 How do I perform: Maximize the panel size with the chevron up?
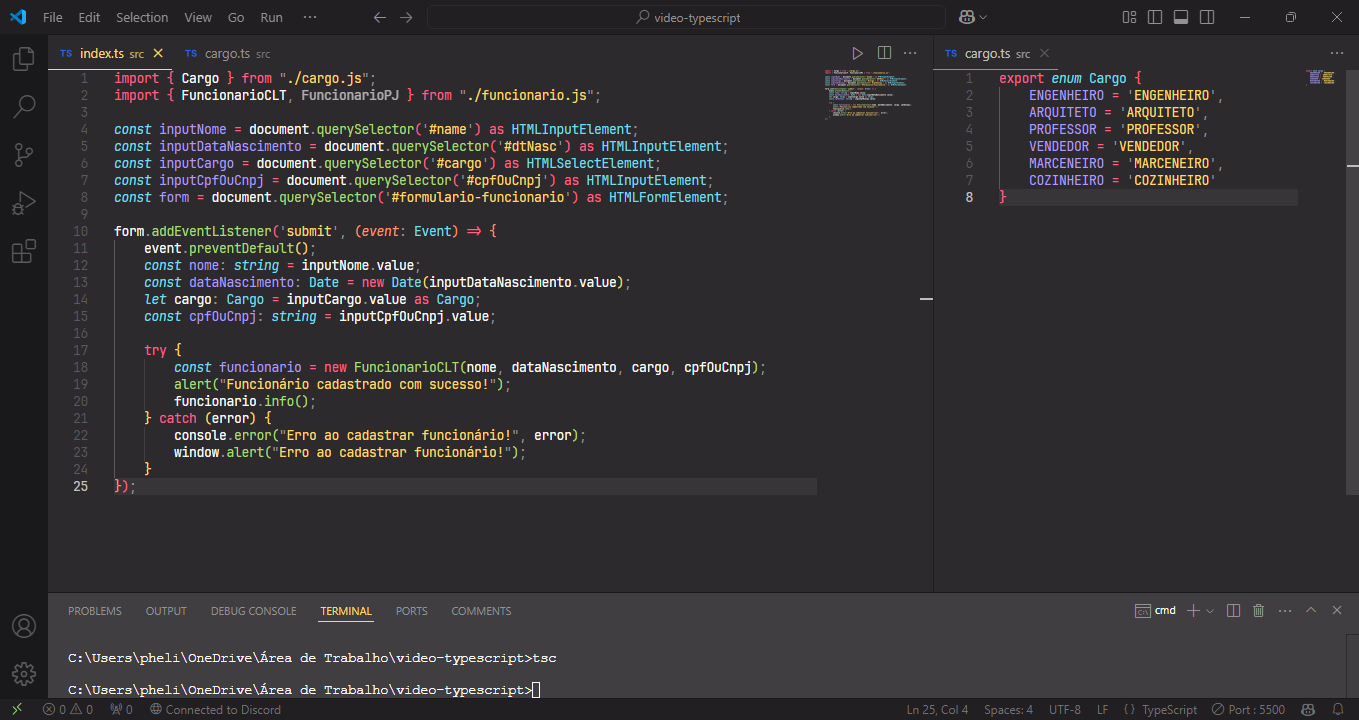tap(1310, 610)
